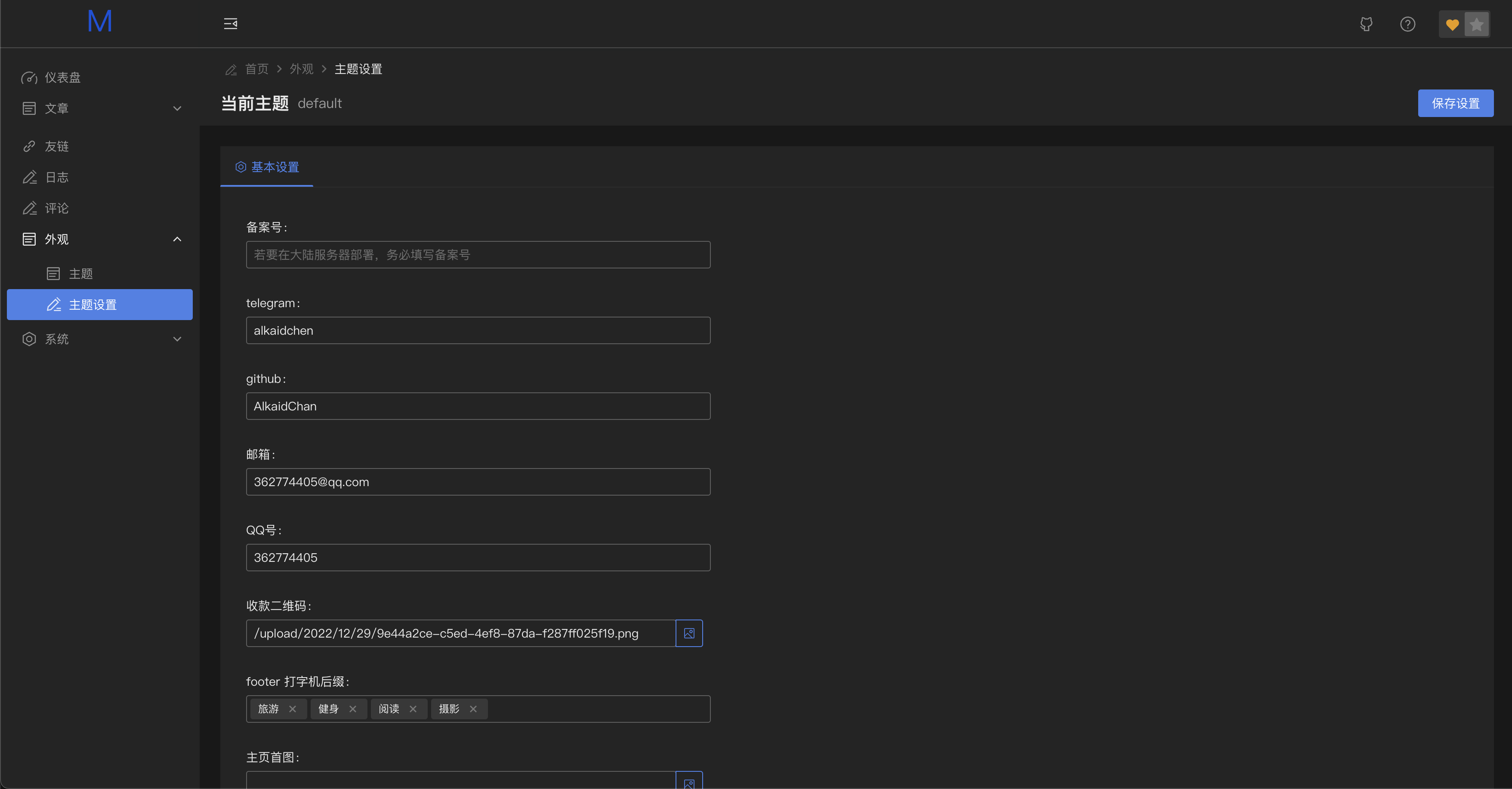The width and height of the screenshot is (1512, 789).
Task: Open the 友链 sidebar item
Action: coord(57,146)
